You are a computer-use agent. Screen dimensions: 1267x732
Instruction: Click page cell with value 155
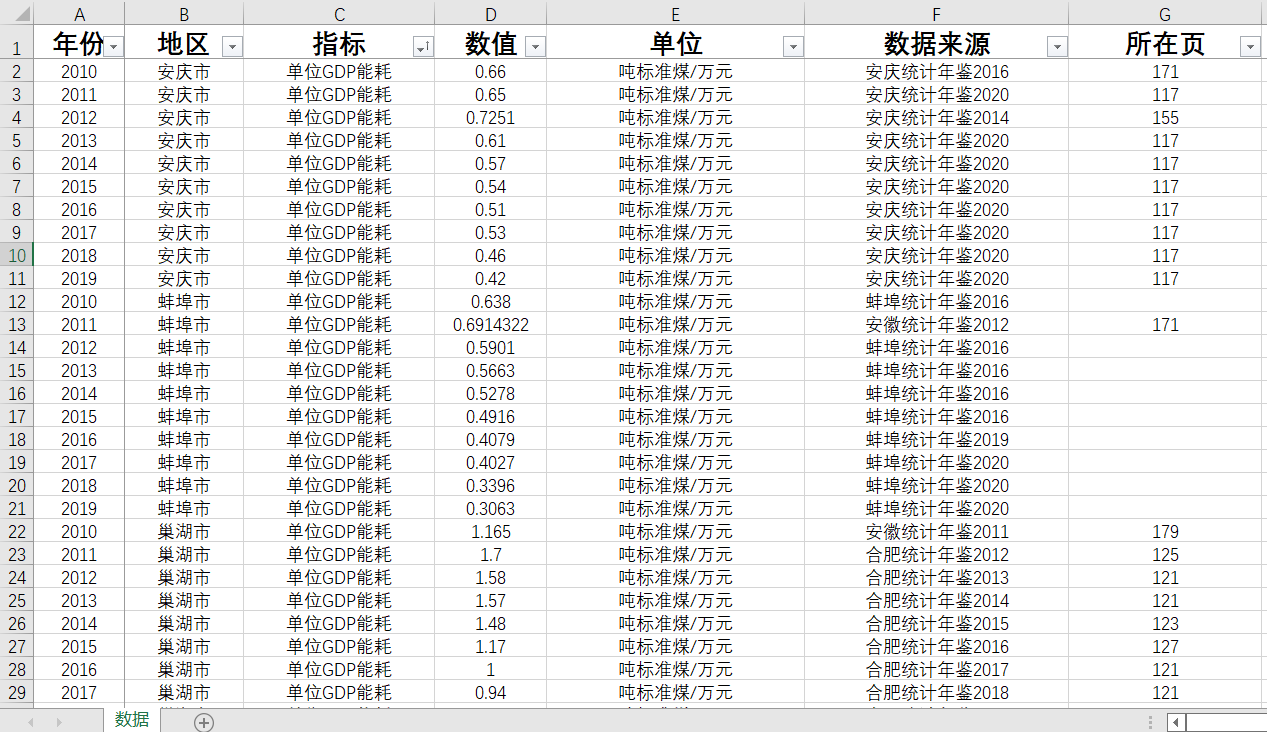(1165, 117)
